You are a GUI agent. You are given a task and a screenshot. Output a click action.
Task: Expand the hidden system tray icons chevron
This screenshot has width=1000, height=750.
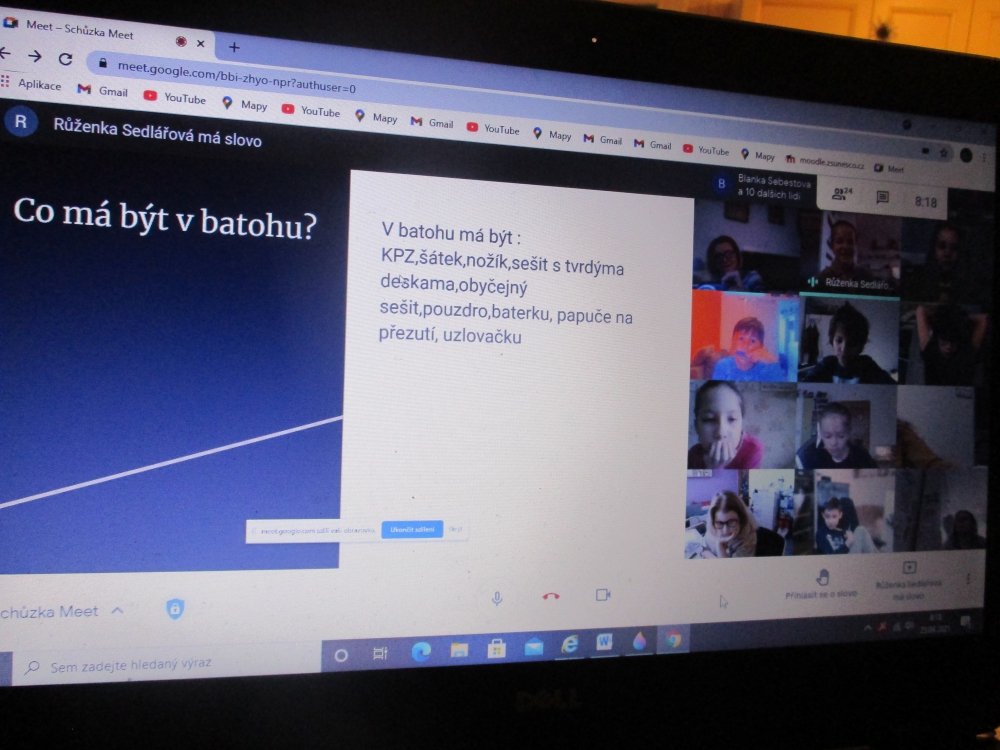[x=867, y=628]
